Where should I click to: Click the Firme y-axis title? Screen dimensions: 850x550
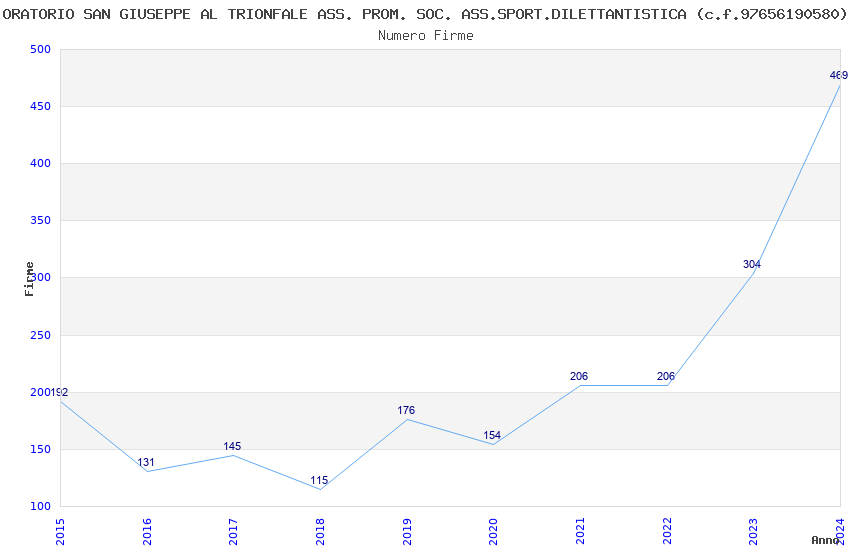[29, 278]
